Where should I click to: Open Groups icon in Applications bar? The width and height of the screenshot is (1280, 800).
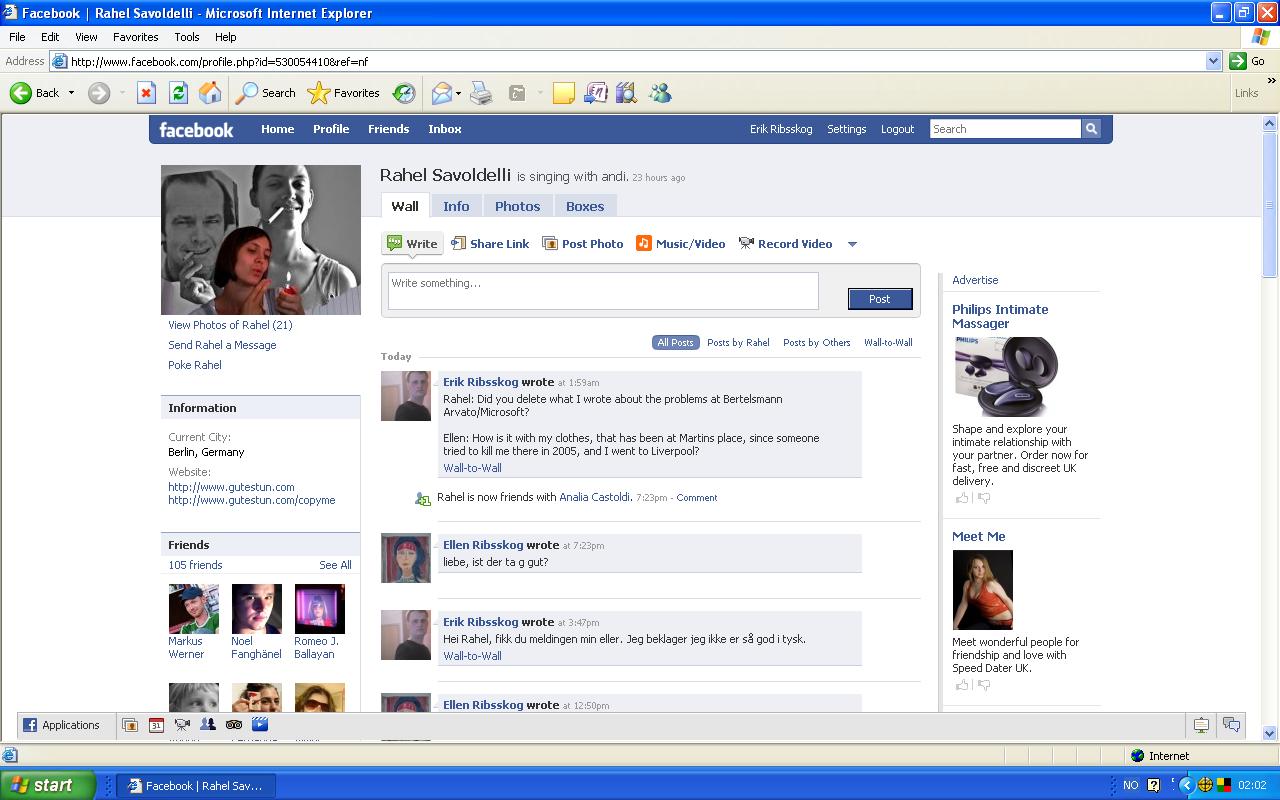(x=208, y=724)
